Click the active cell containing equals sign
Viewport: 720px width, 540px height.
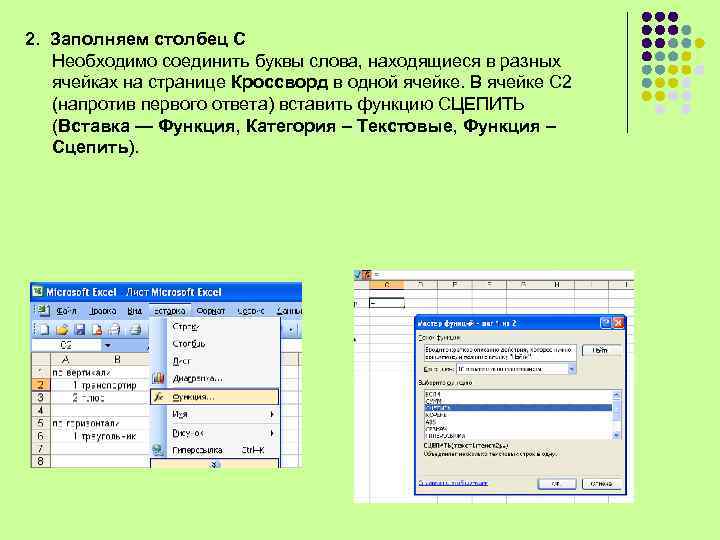click(387, 303)
